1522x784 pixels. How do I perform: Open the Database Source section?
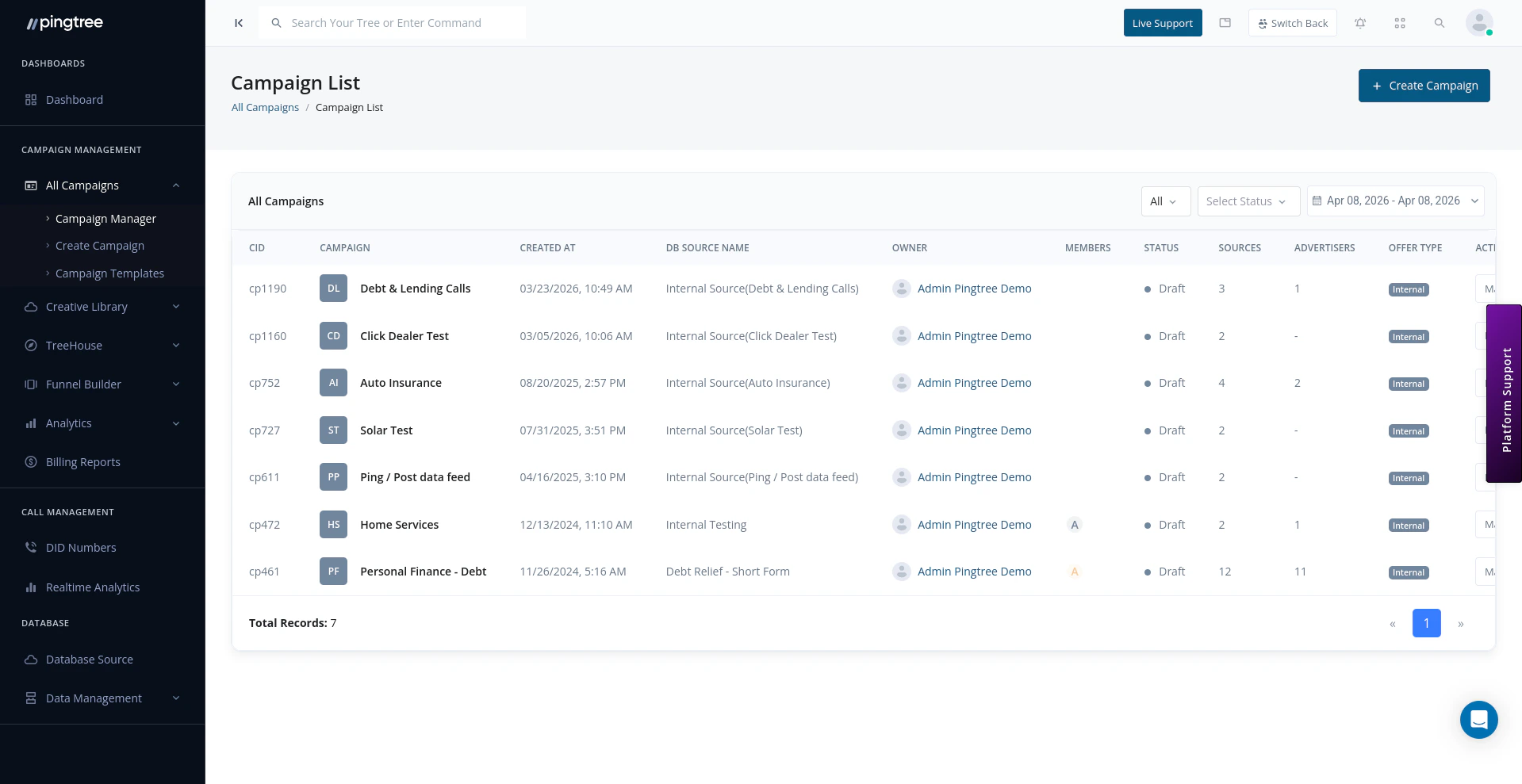coord(89,659)
